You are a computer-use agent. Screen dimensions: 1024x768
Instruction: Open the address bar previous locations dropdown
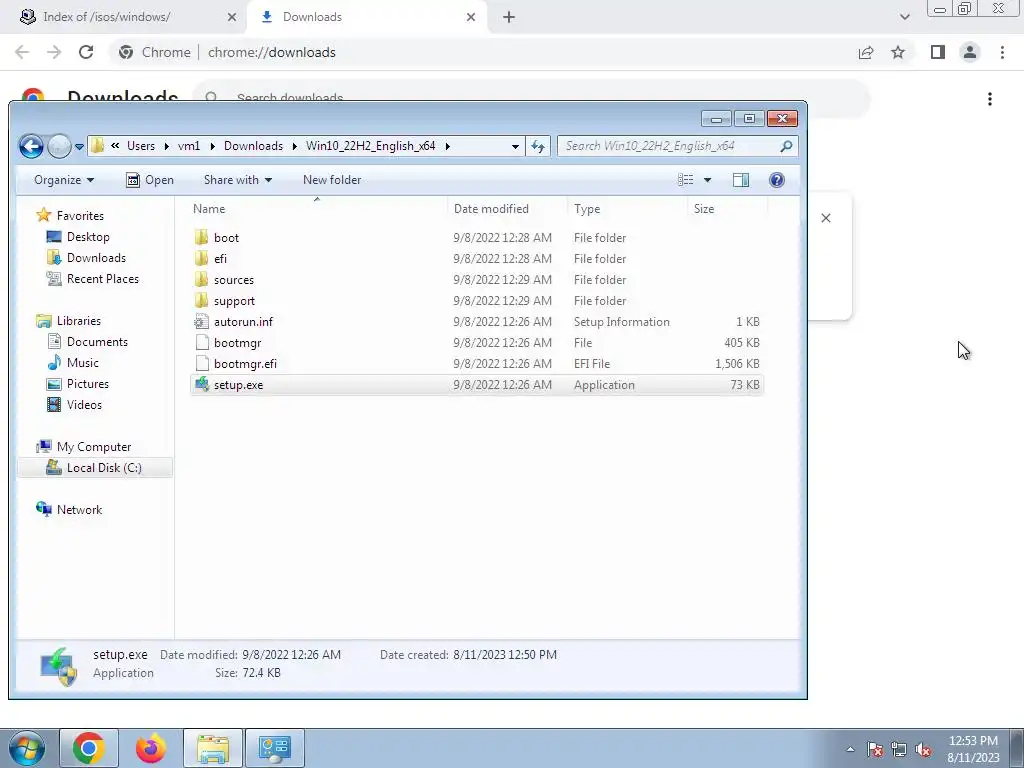tap(515, 146)
